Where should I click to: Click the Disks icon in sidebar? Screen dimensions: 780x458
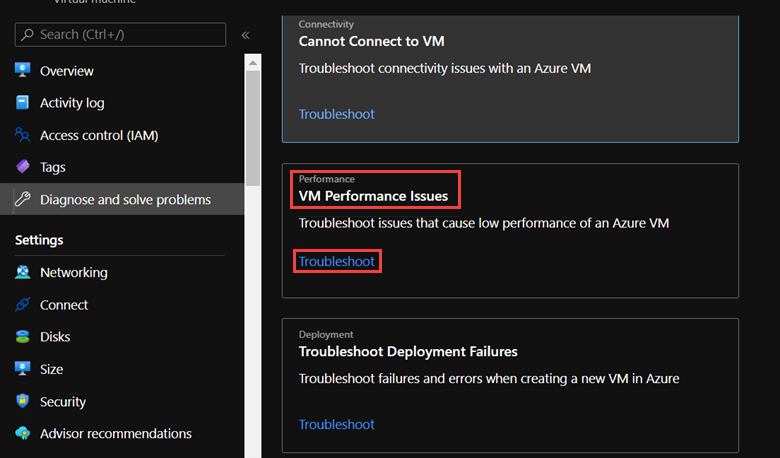[23, 337]
